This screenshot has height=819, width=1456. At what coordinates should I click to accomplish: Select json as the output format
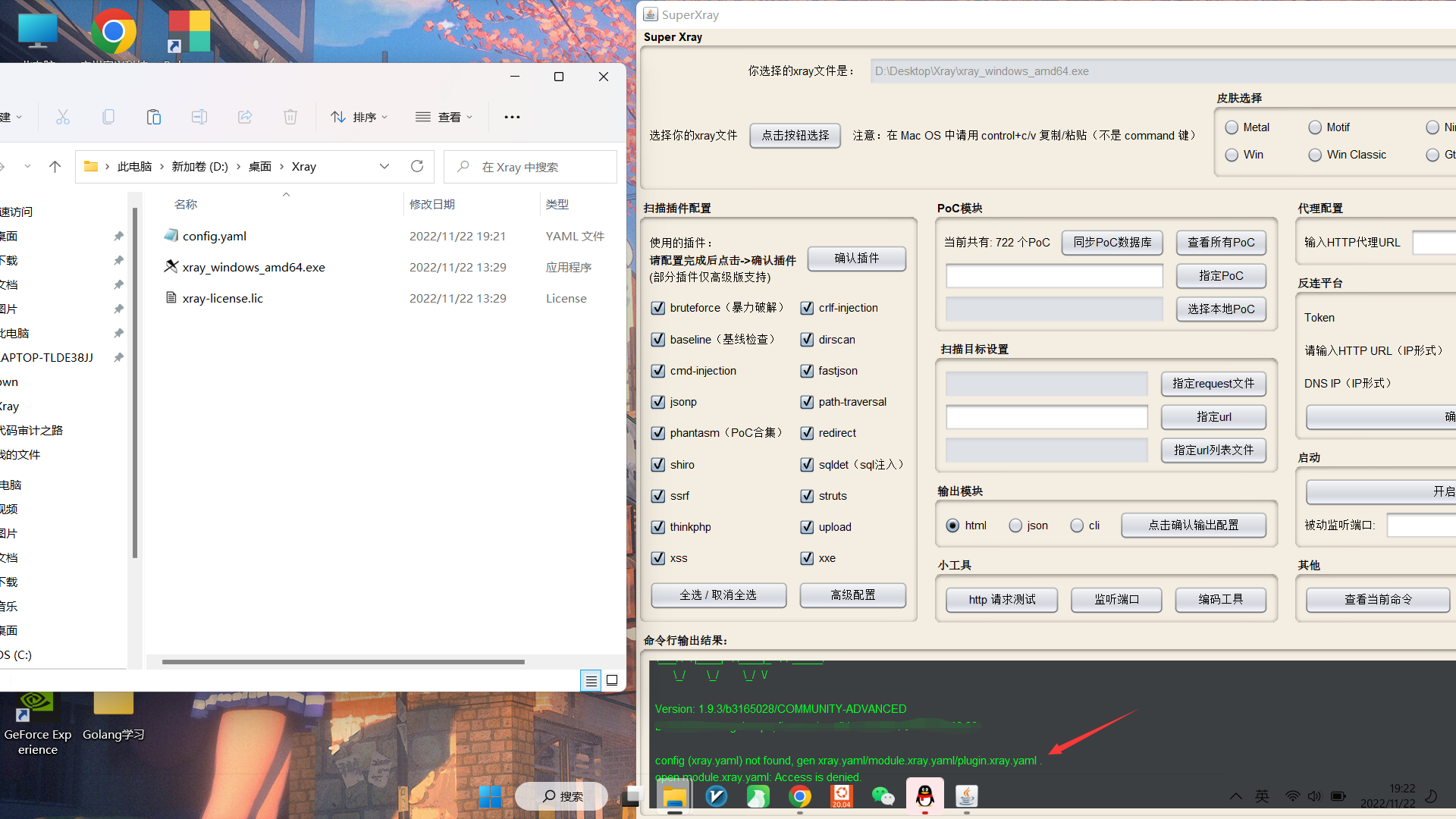[1015, 525]
